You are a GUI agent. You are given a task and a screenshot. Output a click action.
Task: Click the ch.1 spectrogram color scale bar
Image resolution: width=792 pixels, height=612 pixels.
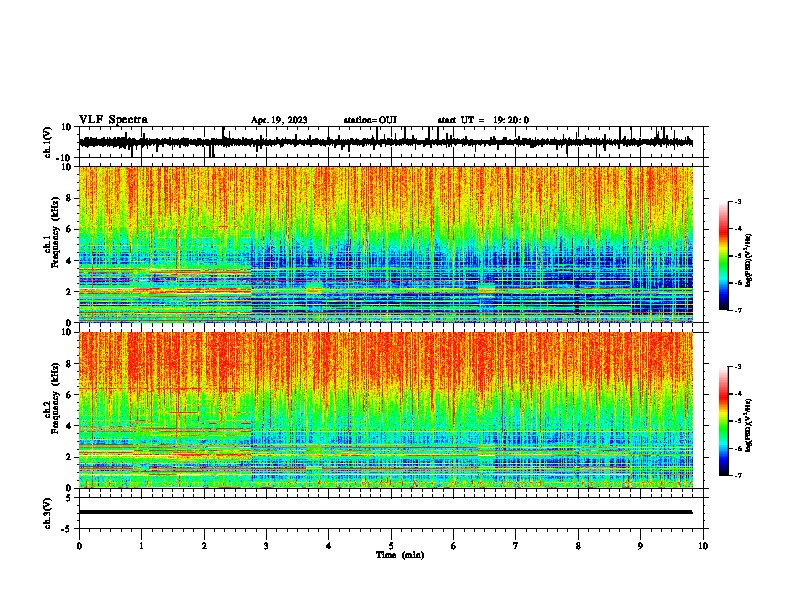(x=724, y=256)
